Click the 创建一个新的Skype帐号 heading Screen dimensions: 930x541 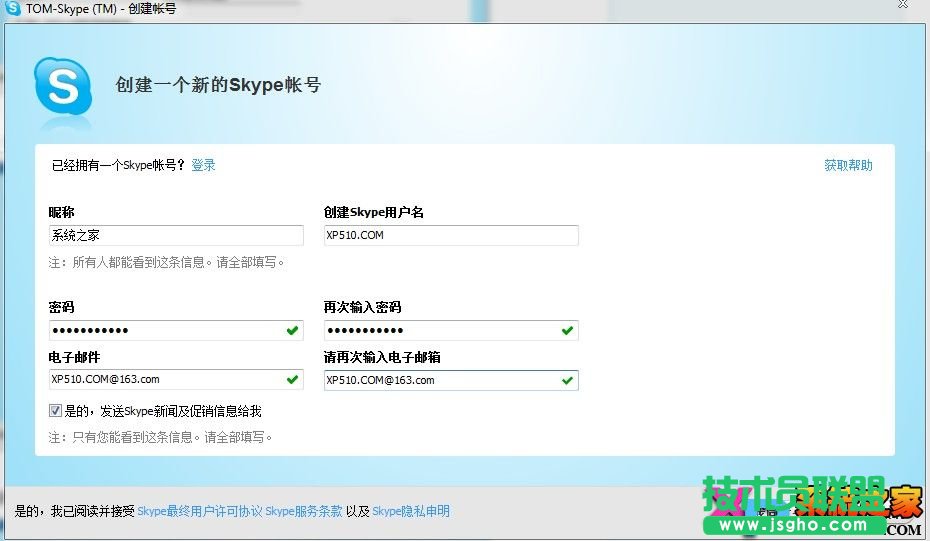click(216, 86)
